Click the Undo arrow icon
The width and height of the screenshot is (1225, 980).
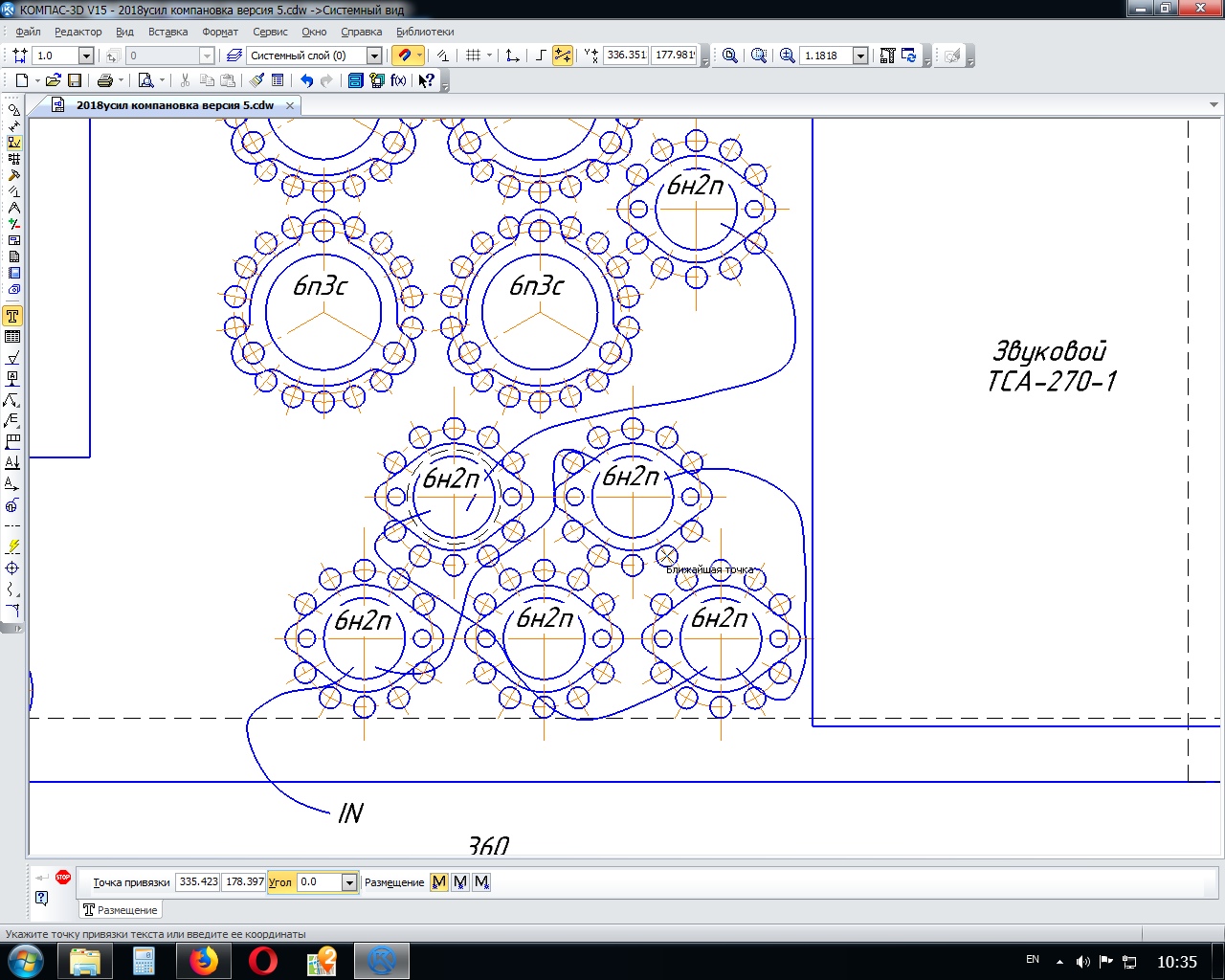pos(306,80)
